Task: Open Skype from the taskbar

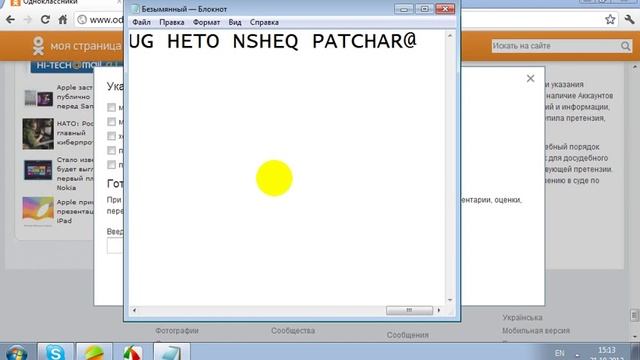Action: 55,352
